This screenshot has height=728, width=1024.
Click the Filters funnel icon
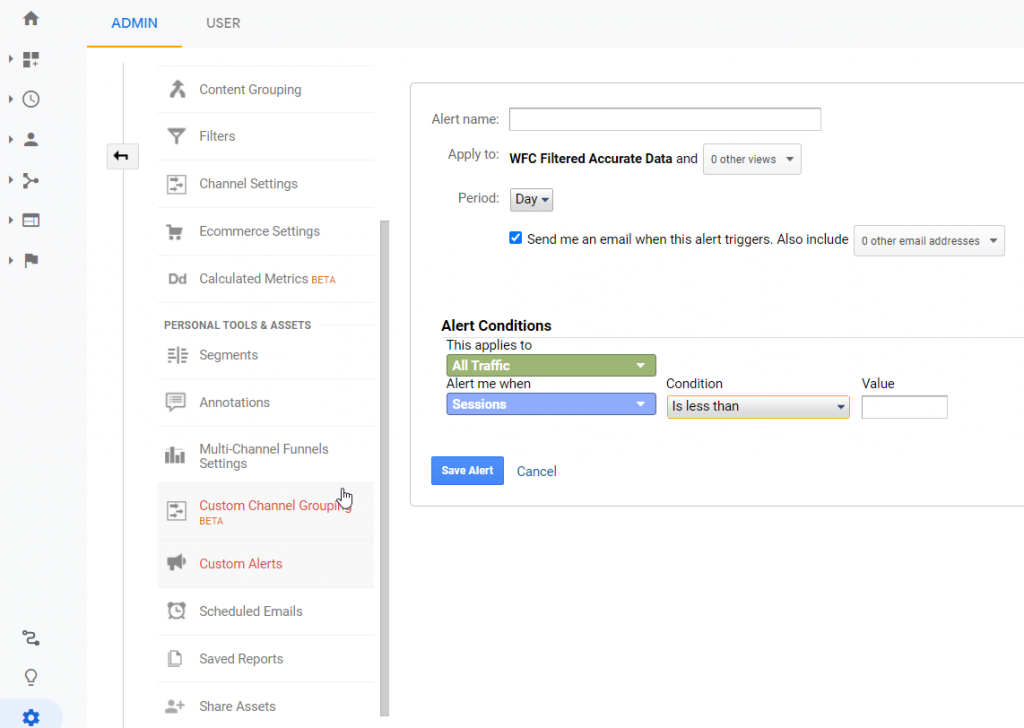click(176, 136)
